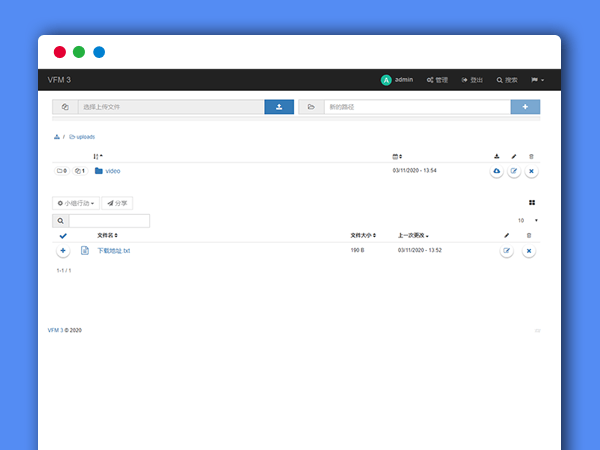Download the video folder as archive
This screenshot has width=600, height=450.
click(497, 171)
